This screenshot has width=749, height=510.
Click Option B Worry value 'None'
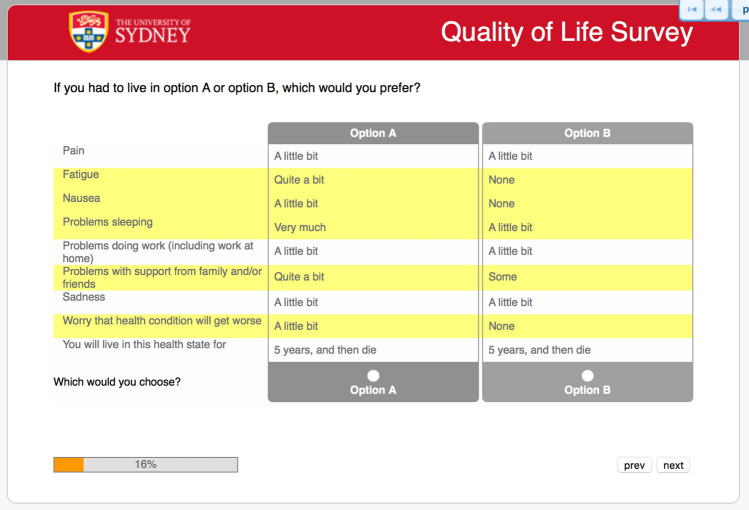502,326
